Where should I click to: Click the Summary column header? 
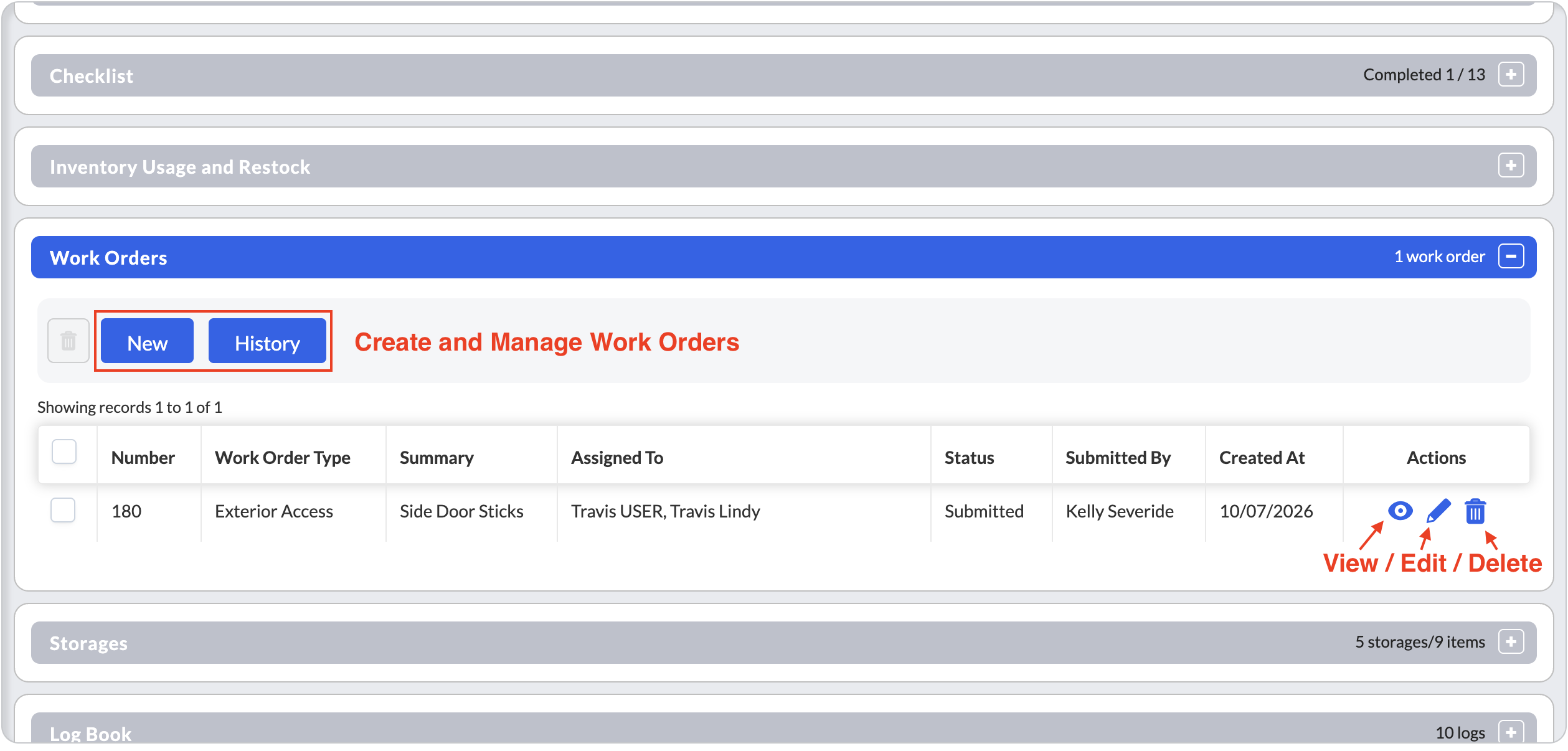pyautogui.click(x=437, y=458)
